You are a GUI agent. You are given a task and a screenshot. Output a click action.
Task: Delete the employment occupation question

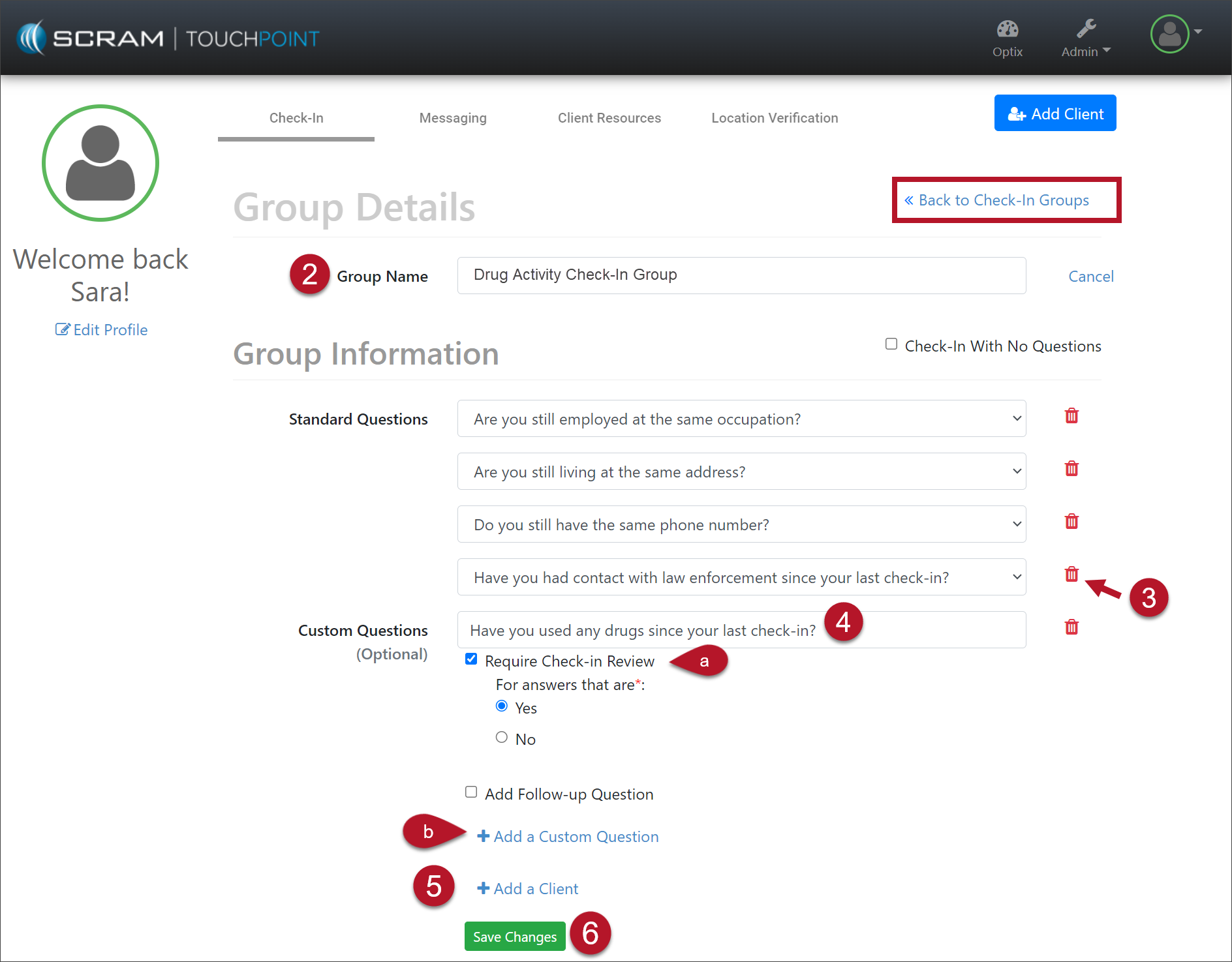(x=1071, y=416)
